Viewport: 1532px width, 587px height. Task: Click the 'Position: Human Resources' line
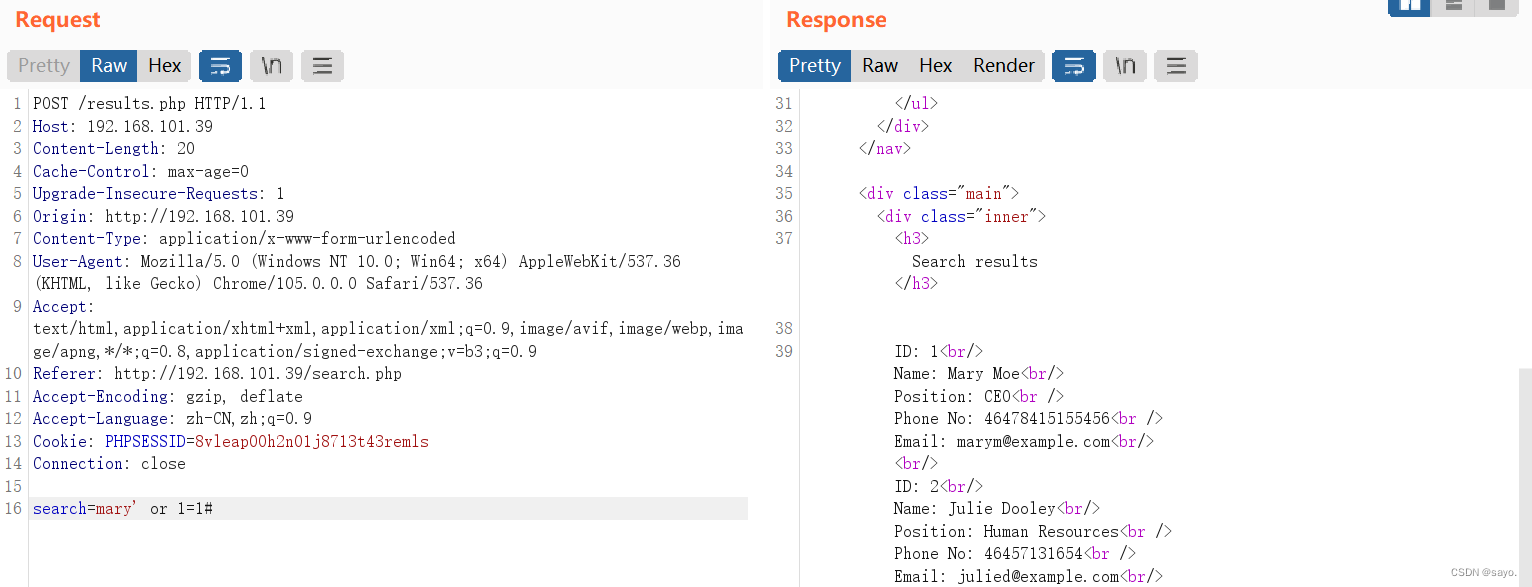click(1033, 532)
